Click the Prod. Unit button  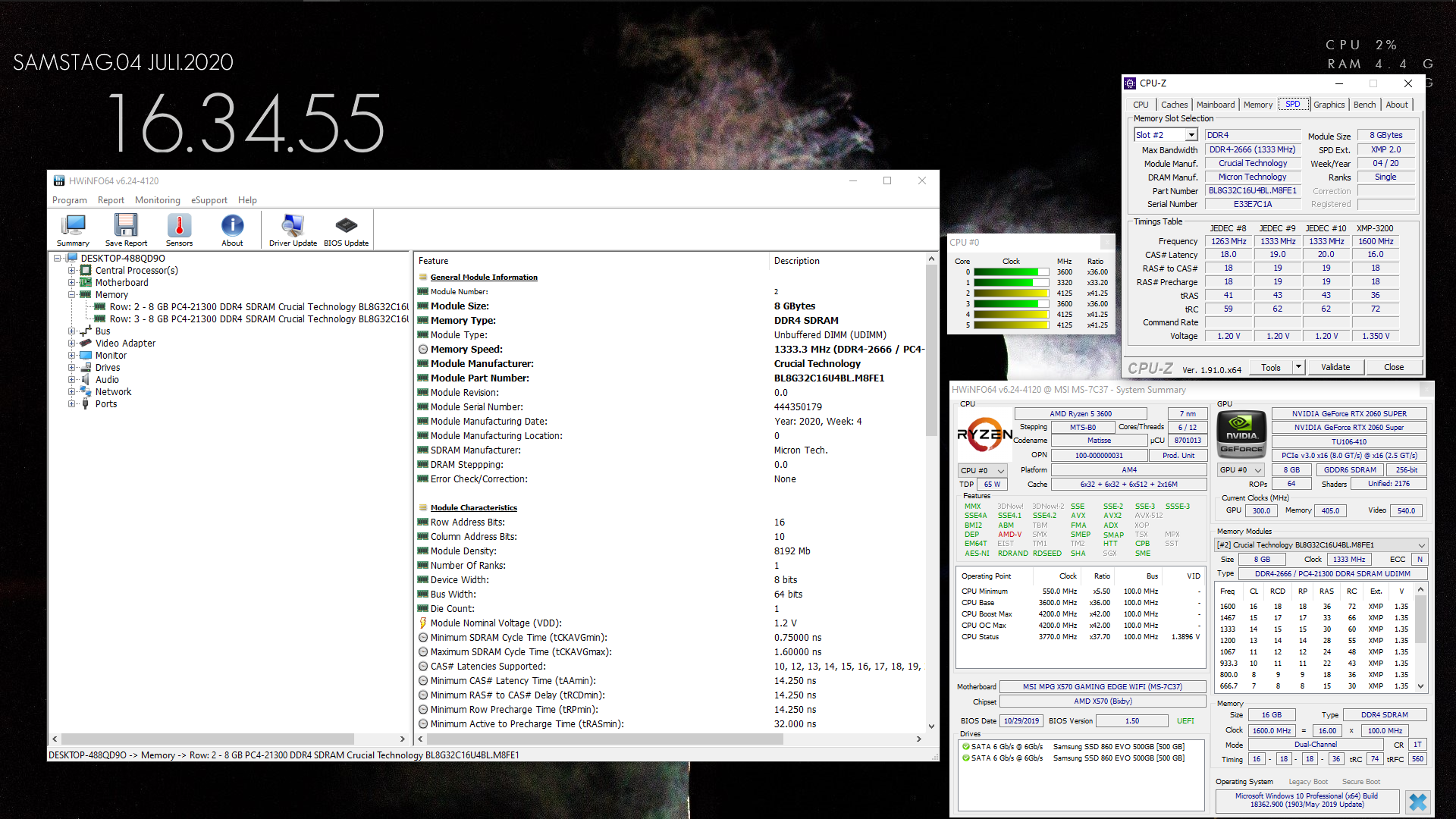tap(1178, 456)
